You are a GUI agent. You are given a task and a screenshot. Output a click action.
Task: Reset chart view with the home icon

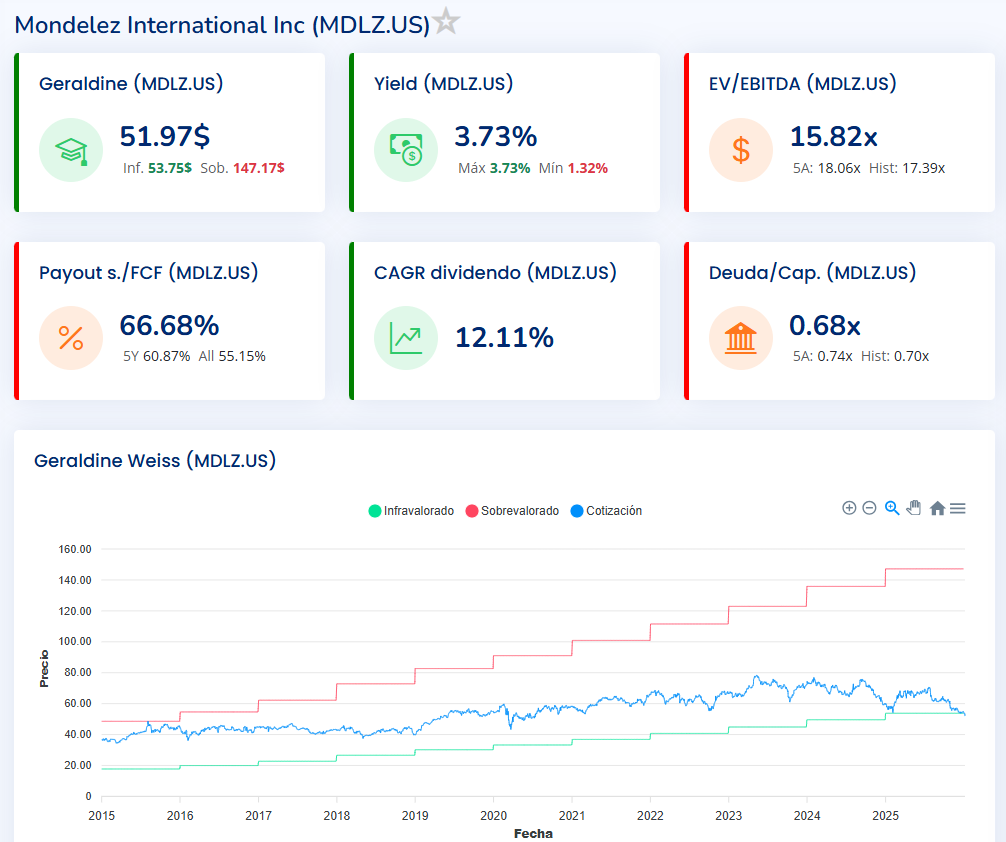(x=937, y=508)
